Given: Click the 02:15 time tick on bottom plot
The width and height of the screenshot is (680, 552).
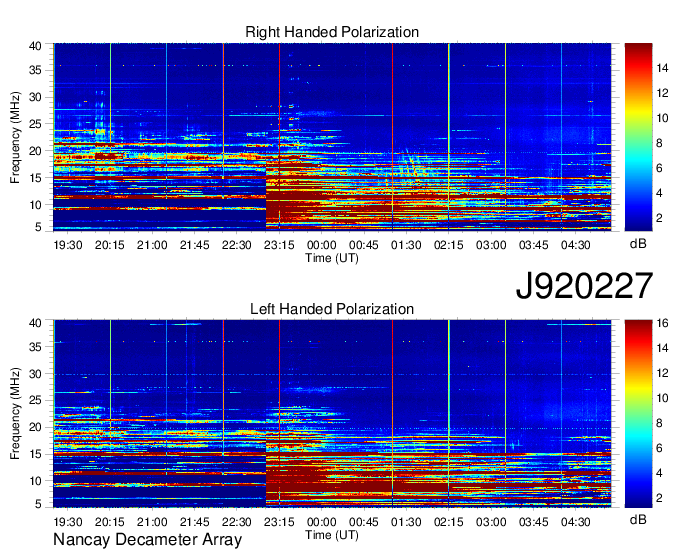Looking at the screenshot, I should [449, 522].
